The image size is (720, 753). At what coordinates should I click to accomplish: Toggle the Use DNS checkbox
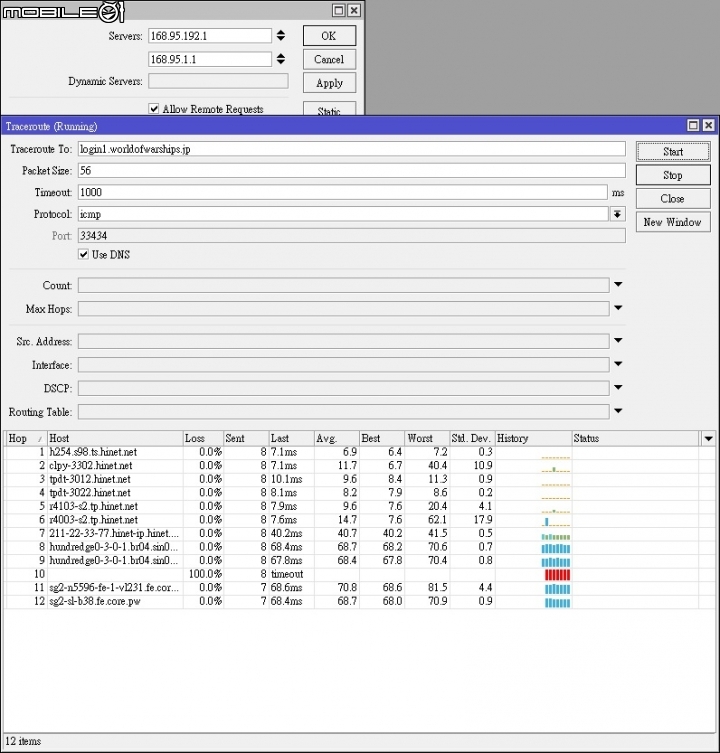(84, 255)
